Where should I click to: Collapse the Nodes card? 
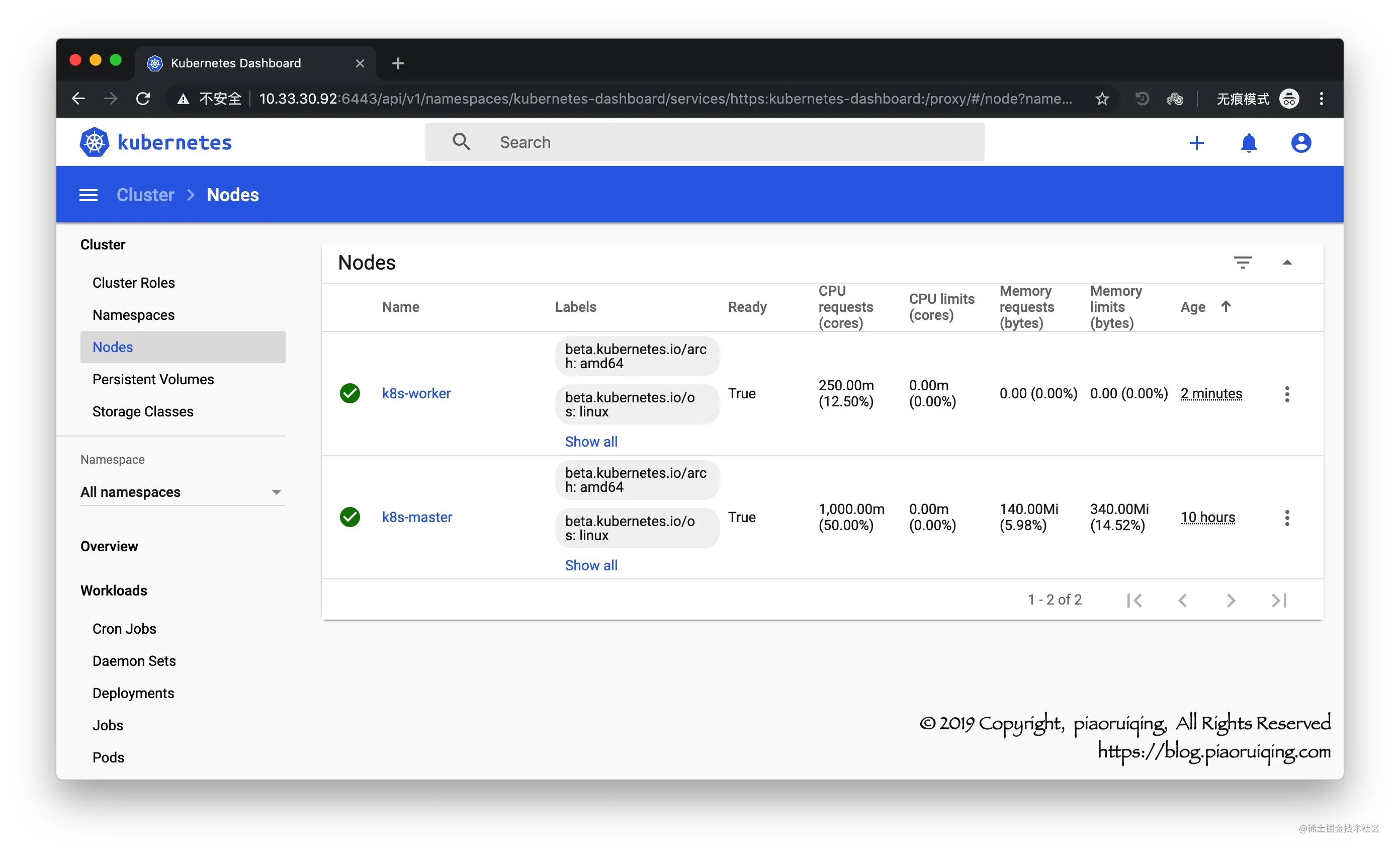(1287, 263)
